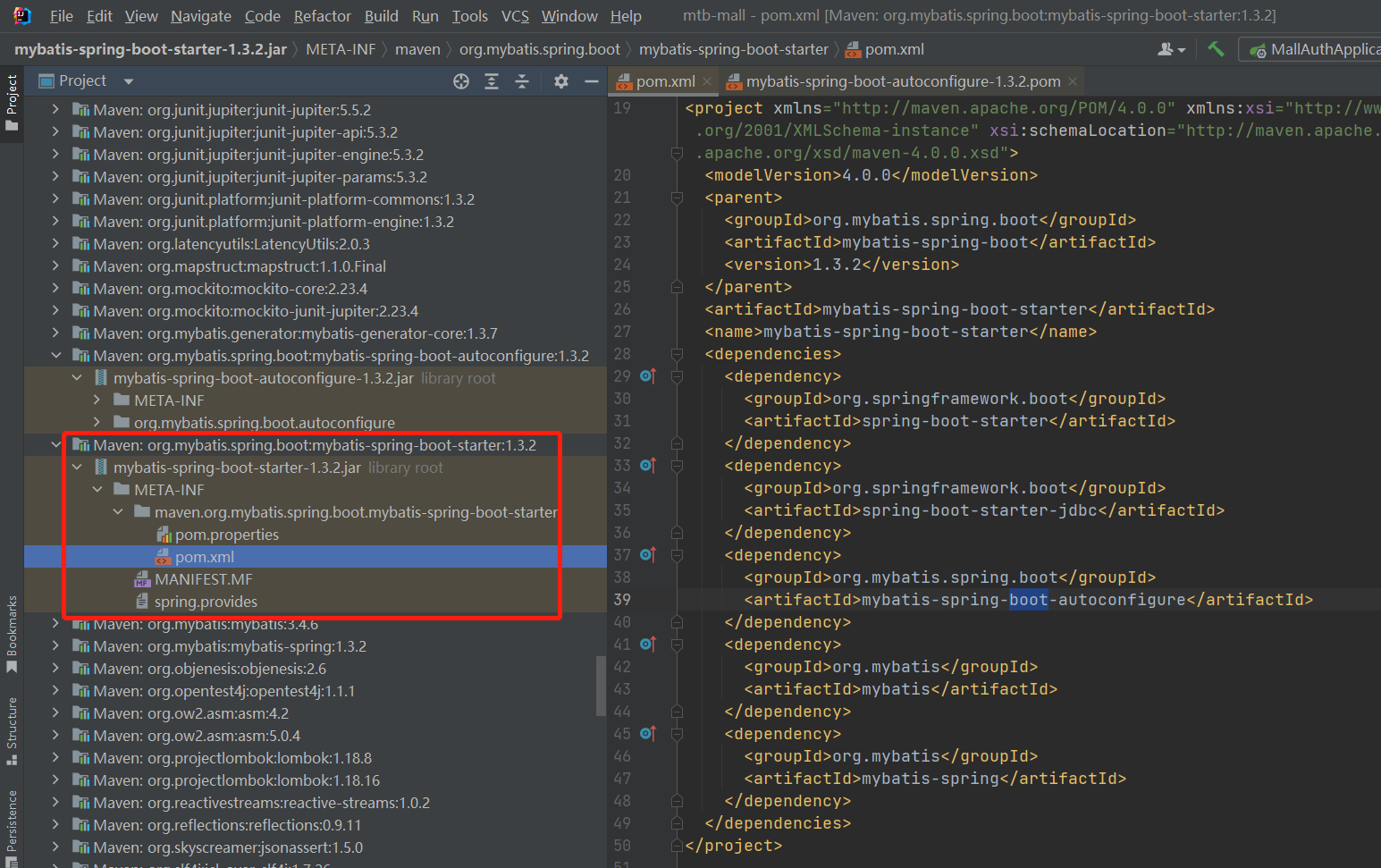This screenshot has height=868, width=1381.
Task: Click the Expand All icon in Project panel
Action: [492, 81]
